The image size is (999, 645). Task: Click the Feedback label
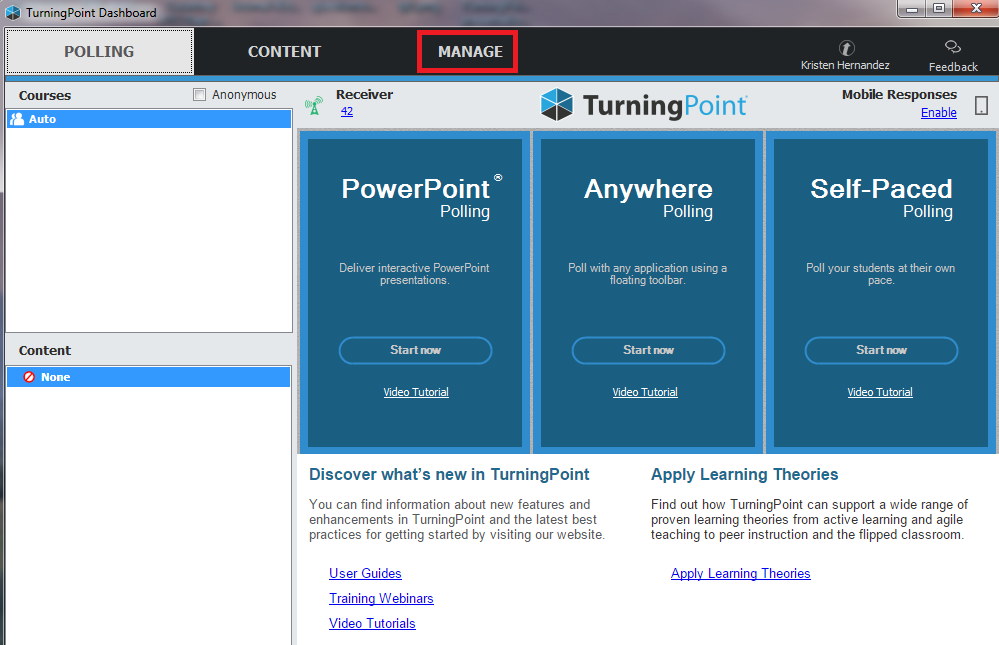point(953,67)
